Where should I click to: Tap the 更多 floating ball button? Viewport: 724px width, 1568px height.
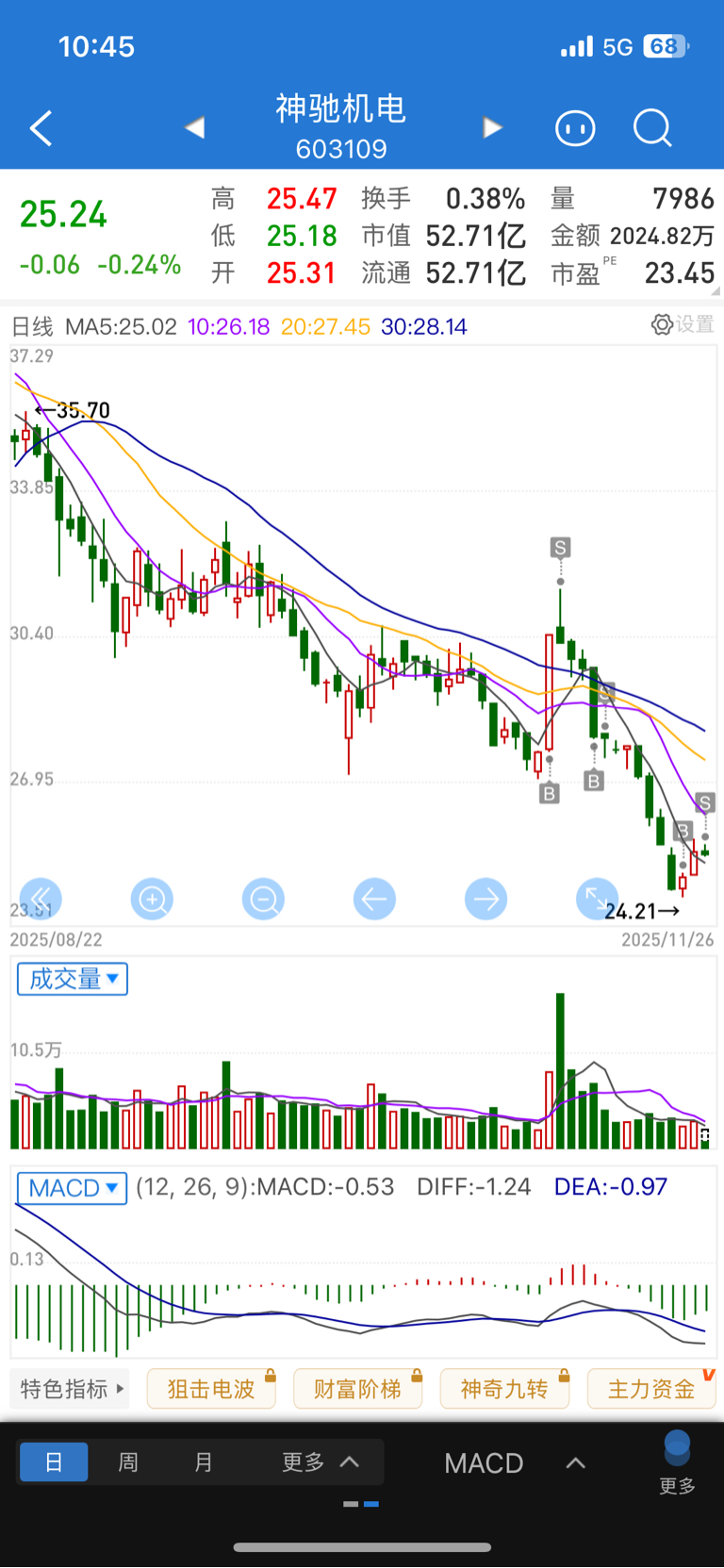(677, 1462)
